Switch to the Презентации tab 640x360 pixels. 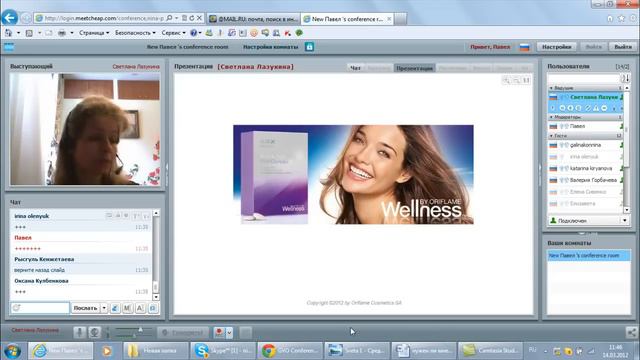point(414,68)
